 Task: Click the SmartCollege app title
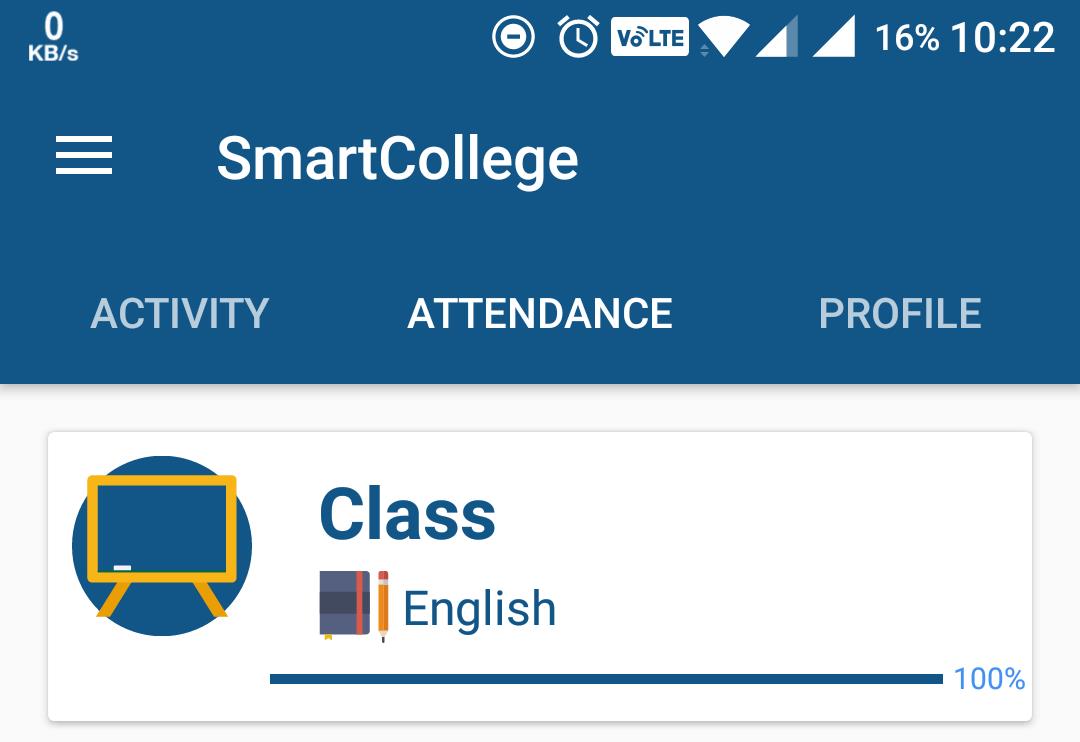click(x=397, y=159)
